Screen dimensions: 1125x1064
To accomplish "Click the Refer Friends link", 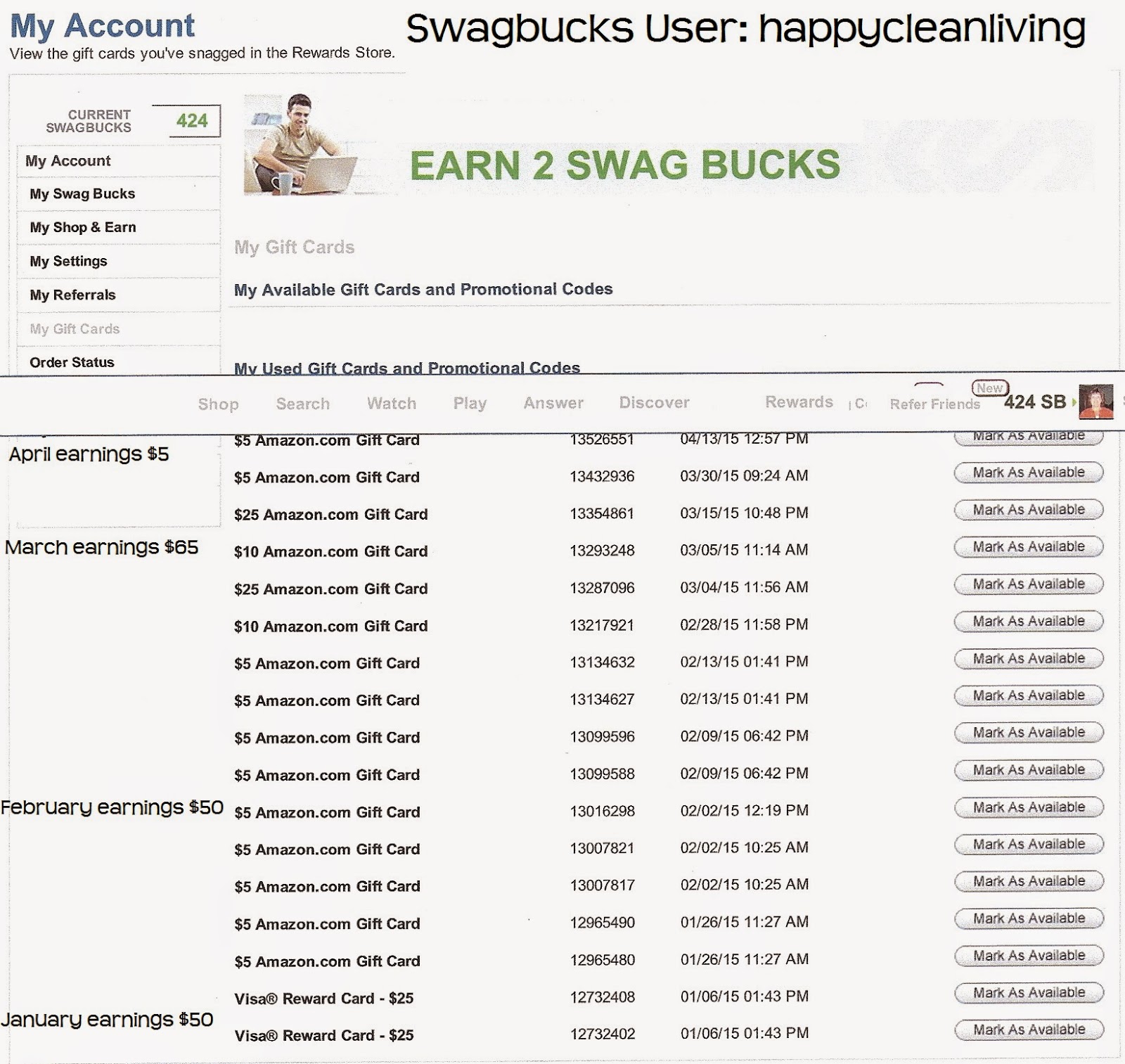I will [934, 404].
